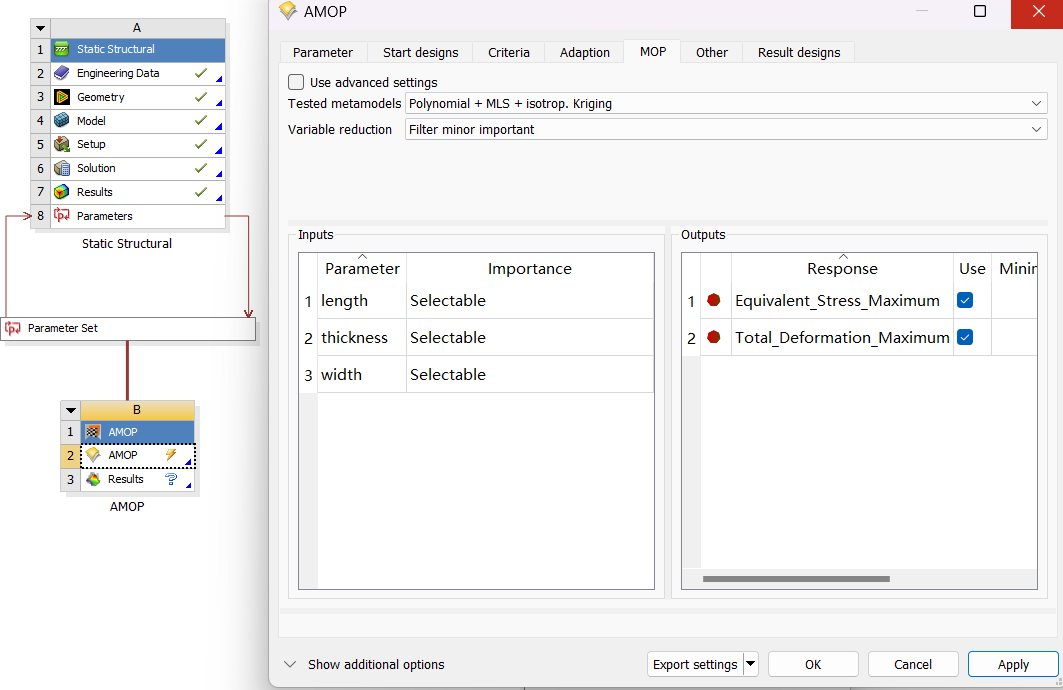Click the Results icon in system A
This screenshot has width=1063, height=690.
[x=62, y=192]
